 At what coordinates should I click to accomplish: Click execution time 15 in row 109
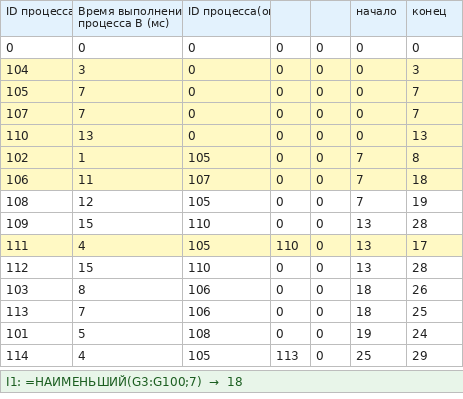coord(127,224)
